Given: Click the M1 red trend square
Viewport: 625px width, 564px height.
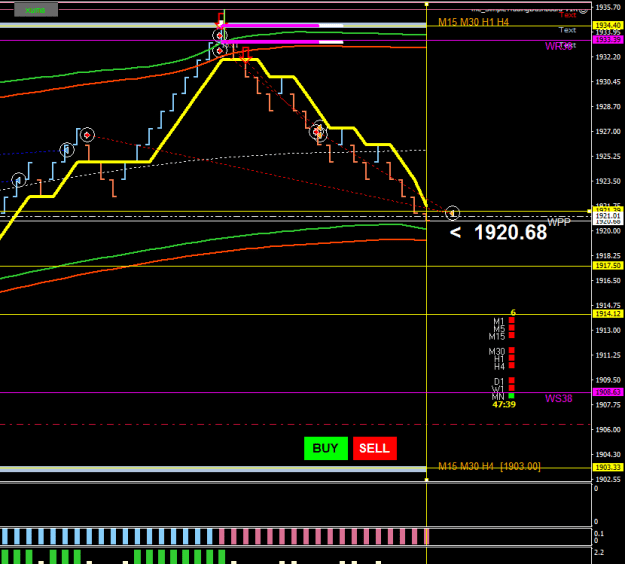Looking at the screenshot, I should [512, 320].
